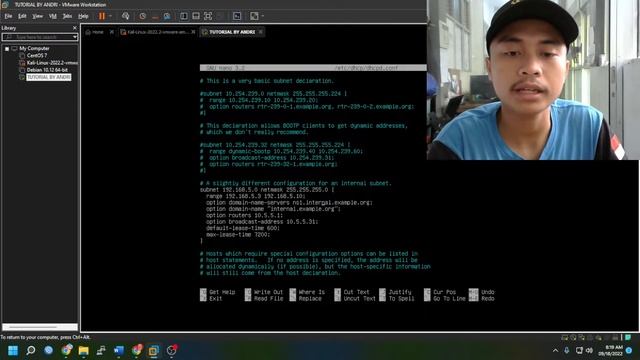Viewport: 640px width, 360px height.
Task: Enter full screen mode icon
Action: click(x=208, y=16)
